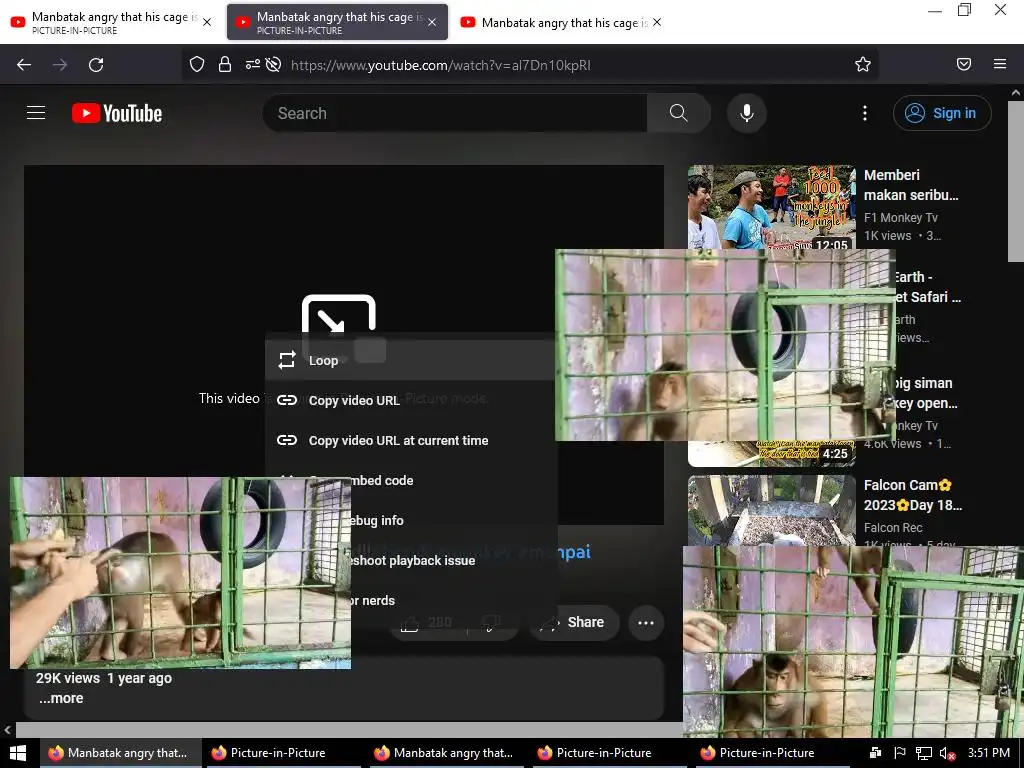
Task: Open the 3:51 PM taskbar clock
Action: [x=989, y=753]
